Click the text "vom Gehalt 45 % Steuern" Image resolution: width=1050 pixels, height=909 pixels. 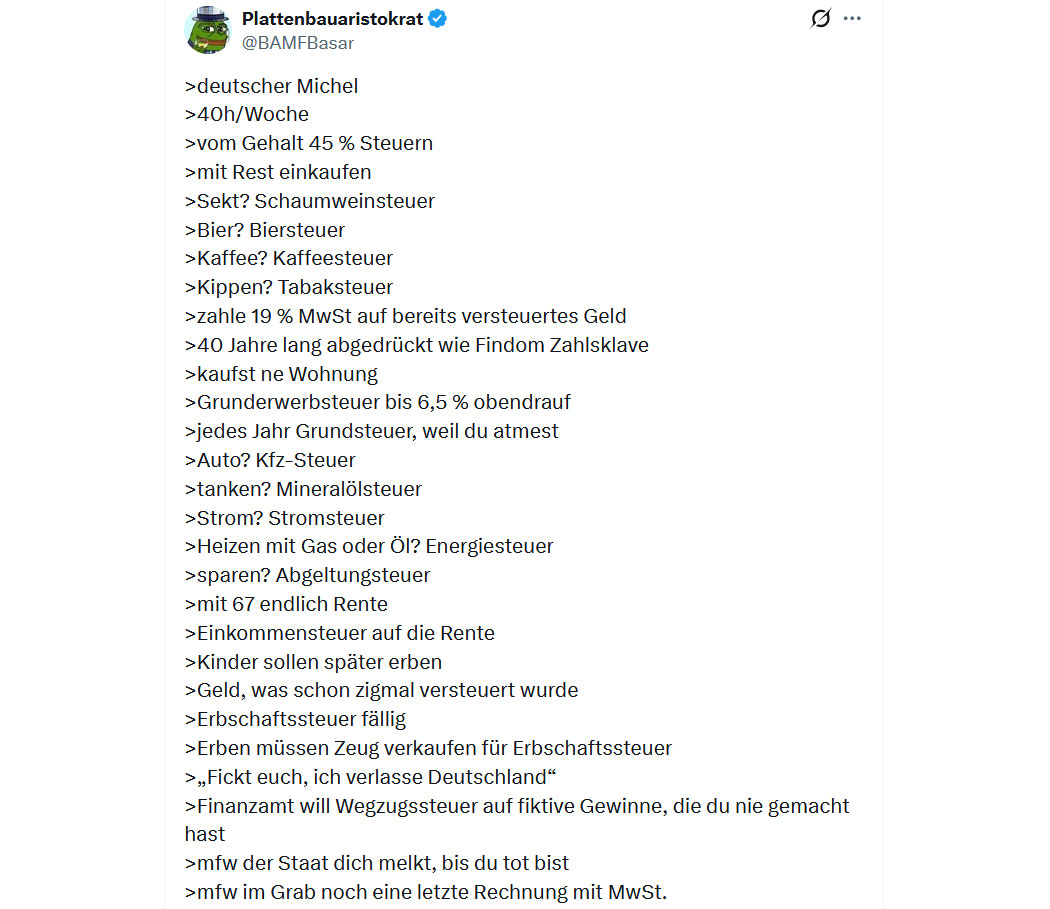click(315, 143)
